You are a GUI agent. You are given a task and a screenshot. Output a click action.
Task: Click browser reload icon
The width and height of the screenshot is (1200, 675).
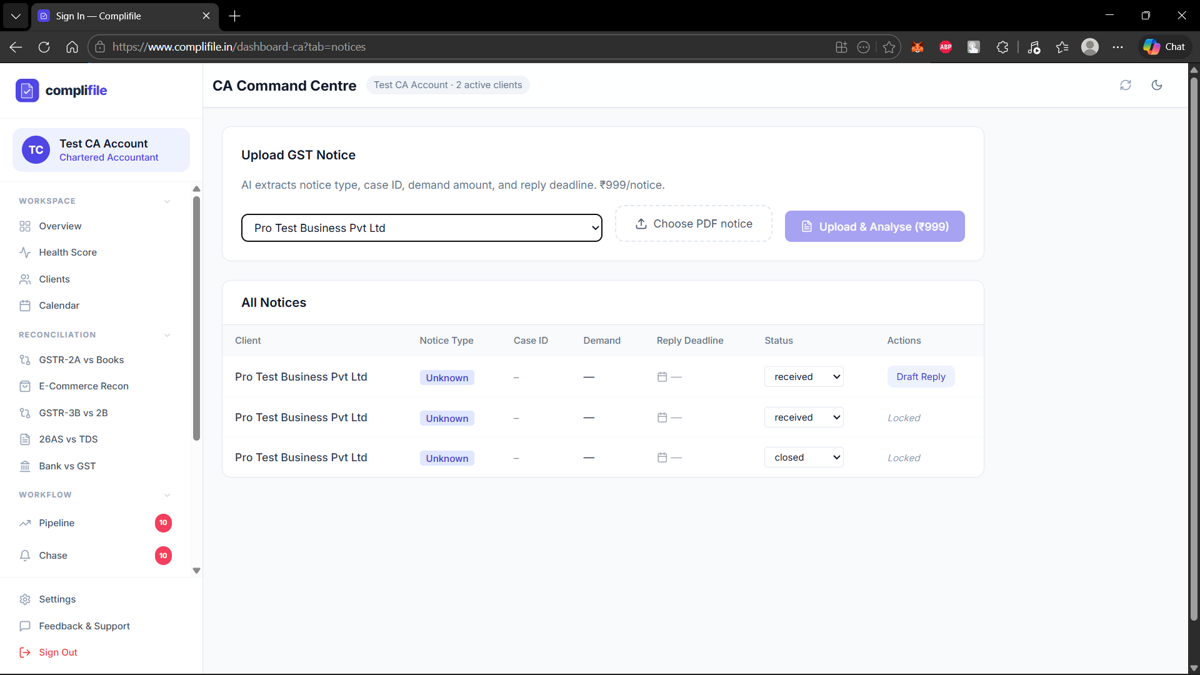tap(44, 47)
